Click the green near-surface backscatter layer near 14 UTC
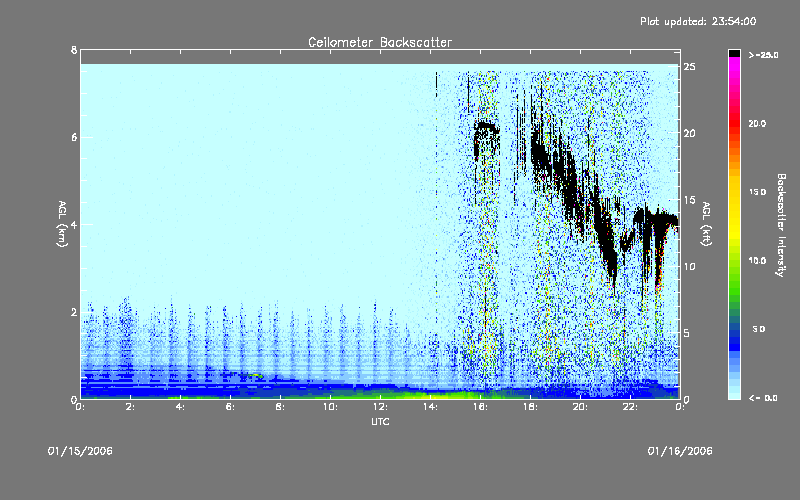 [x=439, y=395]
